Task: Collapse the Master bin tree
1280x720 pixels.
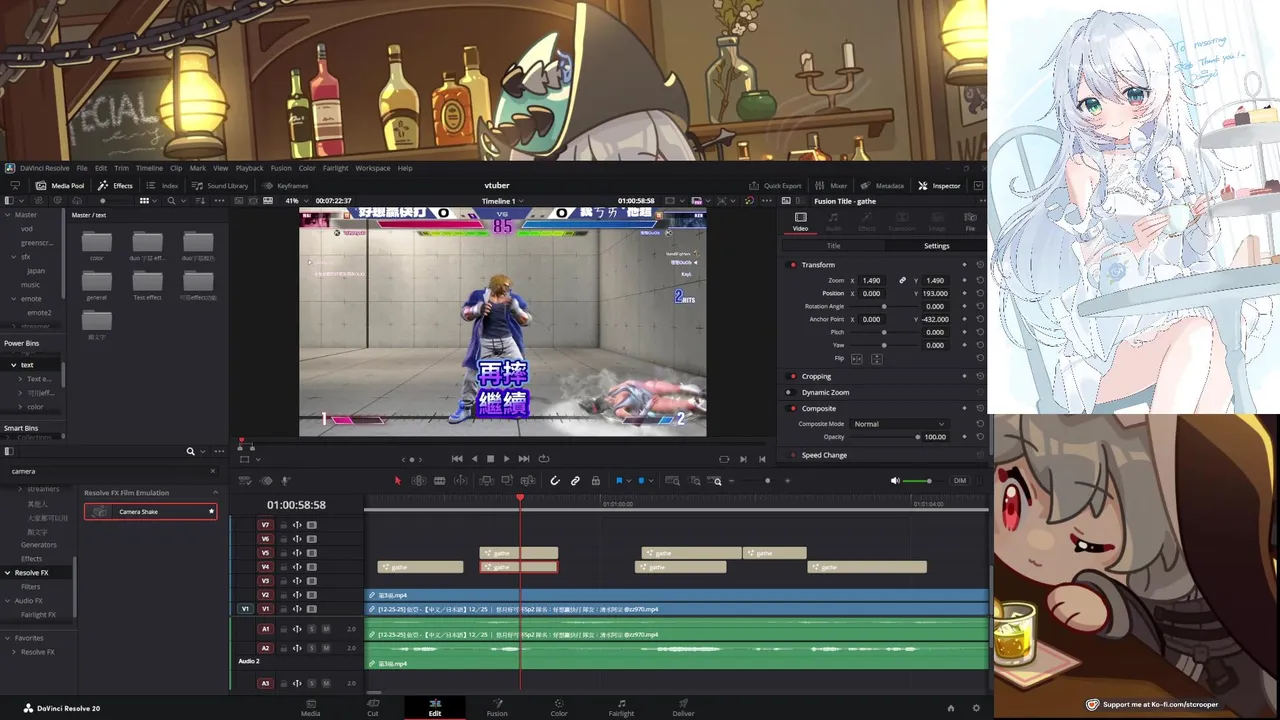Action: click(x=8, y=215)
